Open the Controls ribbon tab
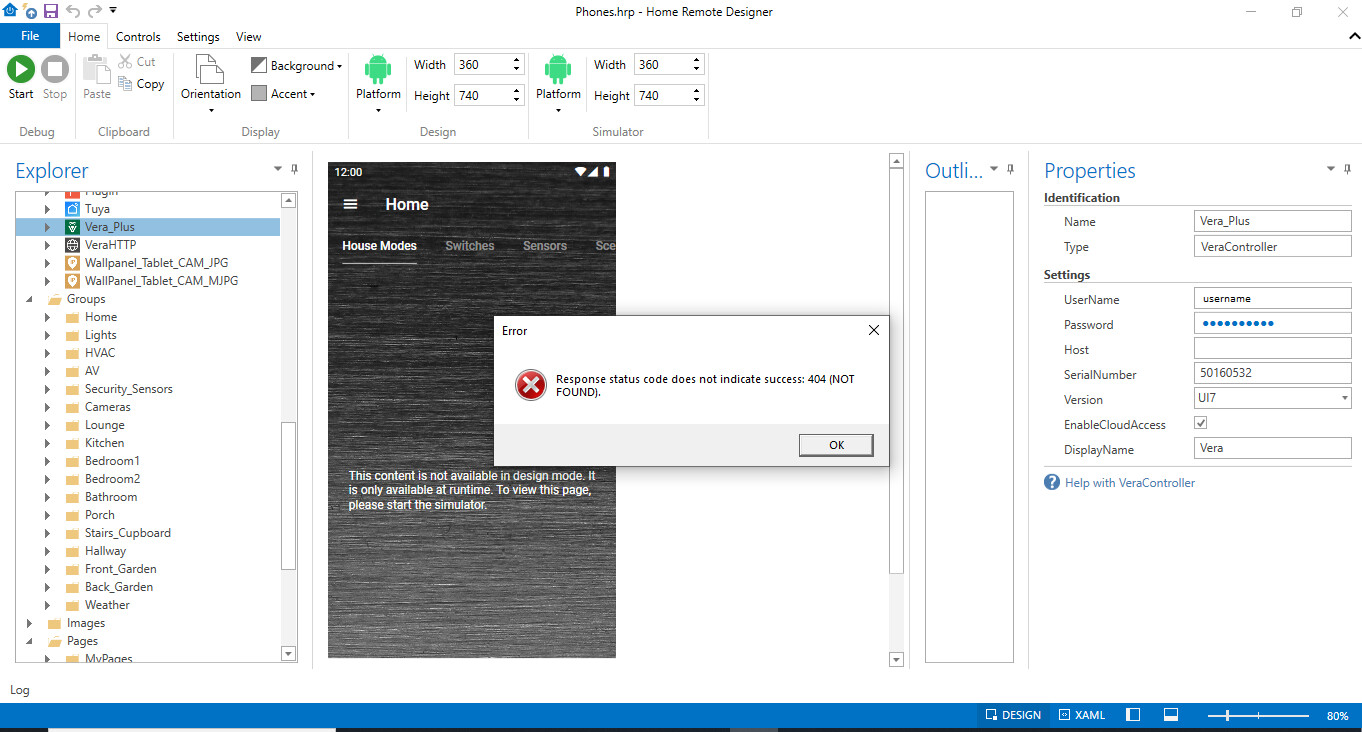This screenshot has width=1362, height=732. click(138, 37)
